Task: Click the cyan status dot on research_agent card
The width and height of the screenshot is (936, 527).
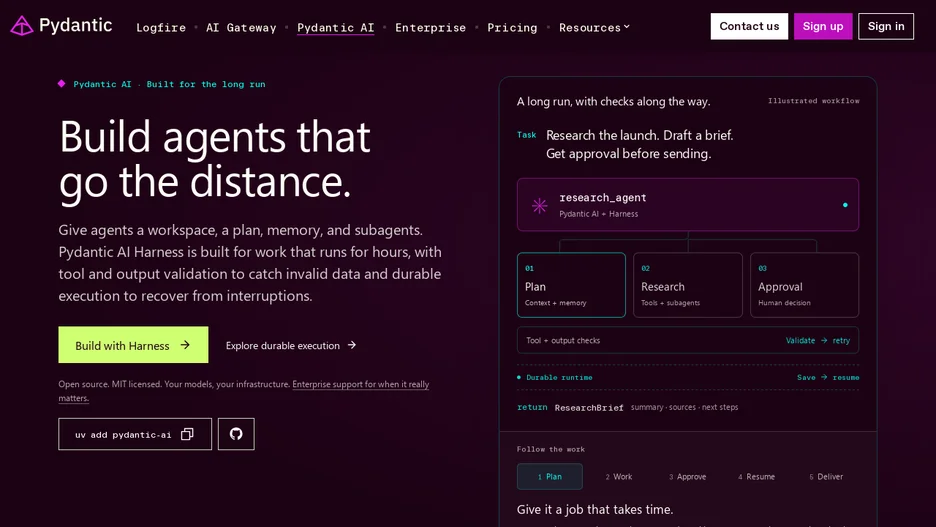Action: 845,205
